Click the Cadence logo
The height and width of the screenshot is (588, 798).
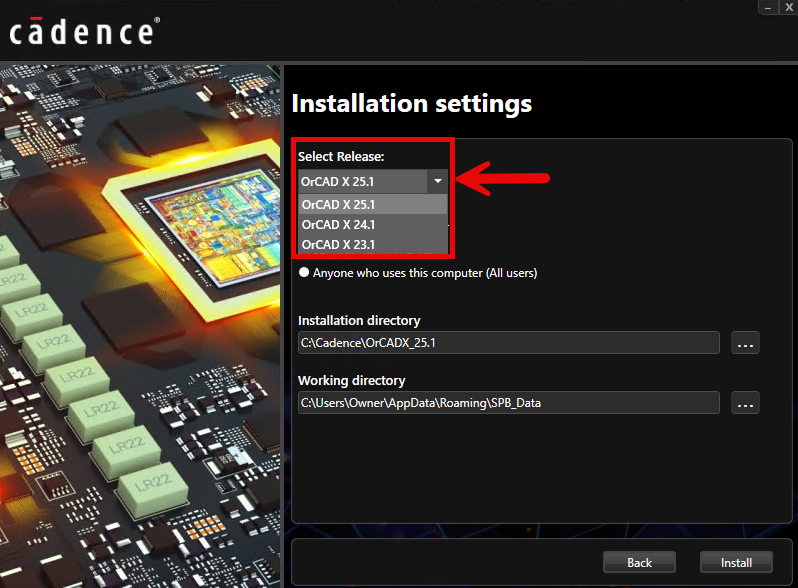(x=83, y=31)
